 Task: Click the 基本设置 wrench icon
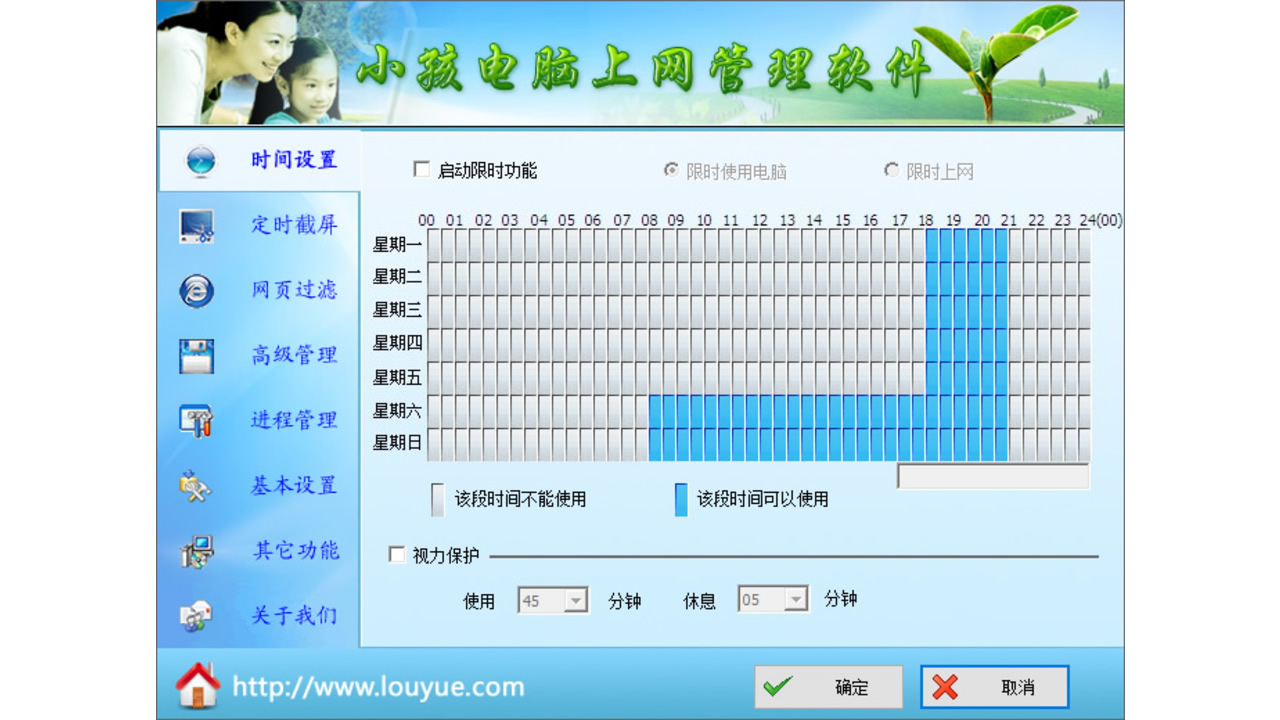(196, 486)
